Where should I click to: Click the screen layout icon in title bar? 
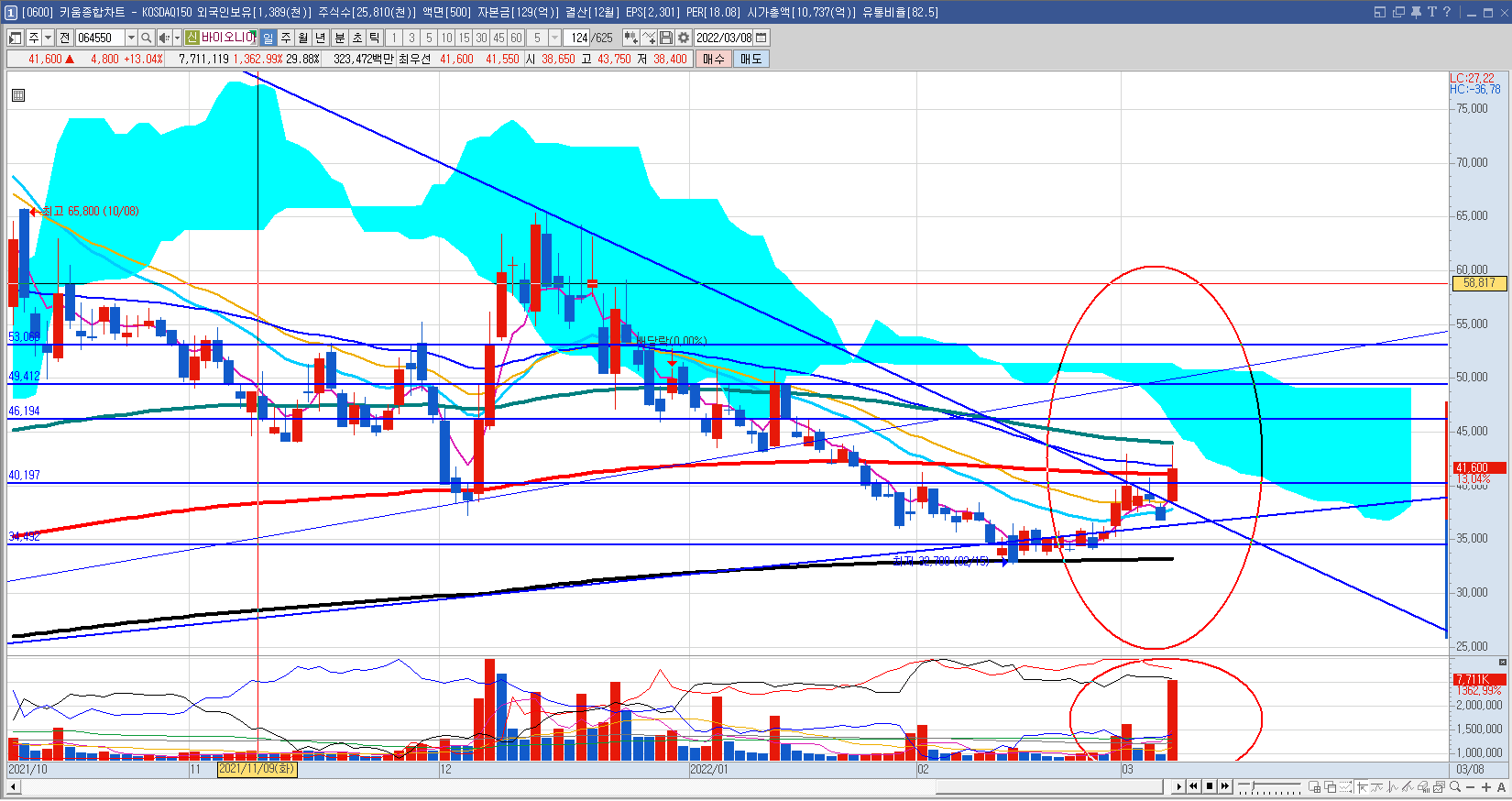[x=1380, y=12]
